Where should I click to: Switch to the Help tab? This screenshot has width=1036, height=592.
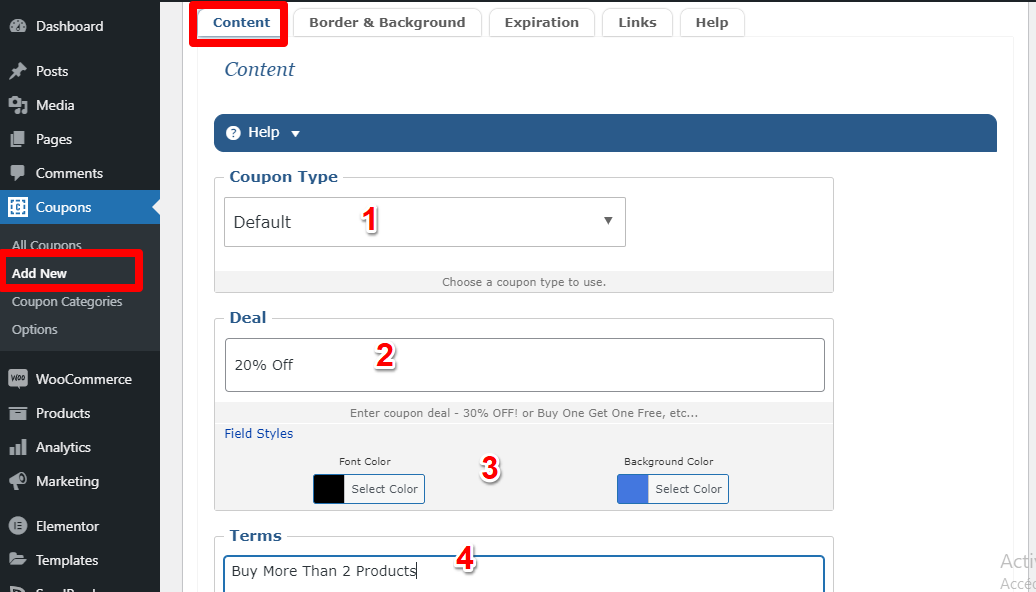click(712, 22)
